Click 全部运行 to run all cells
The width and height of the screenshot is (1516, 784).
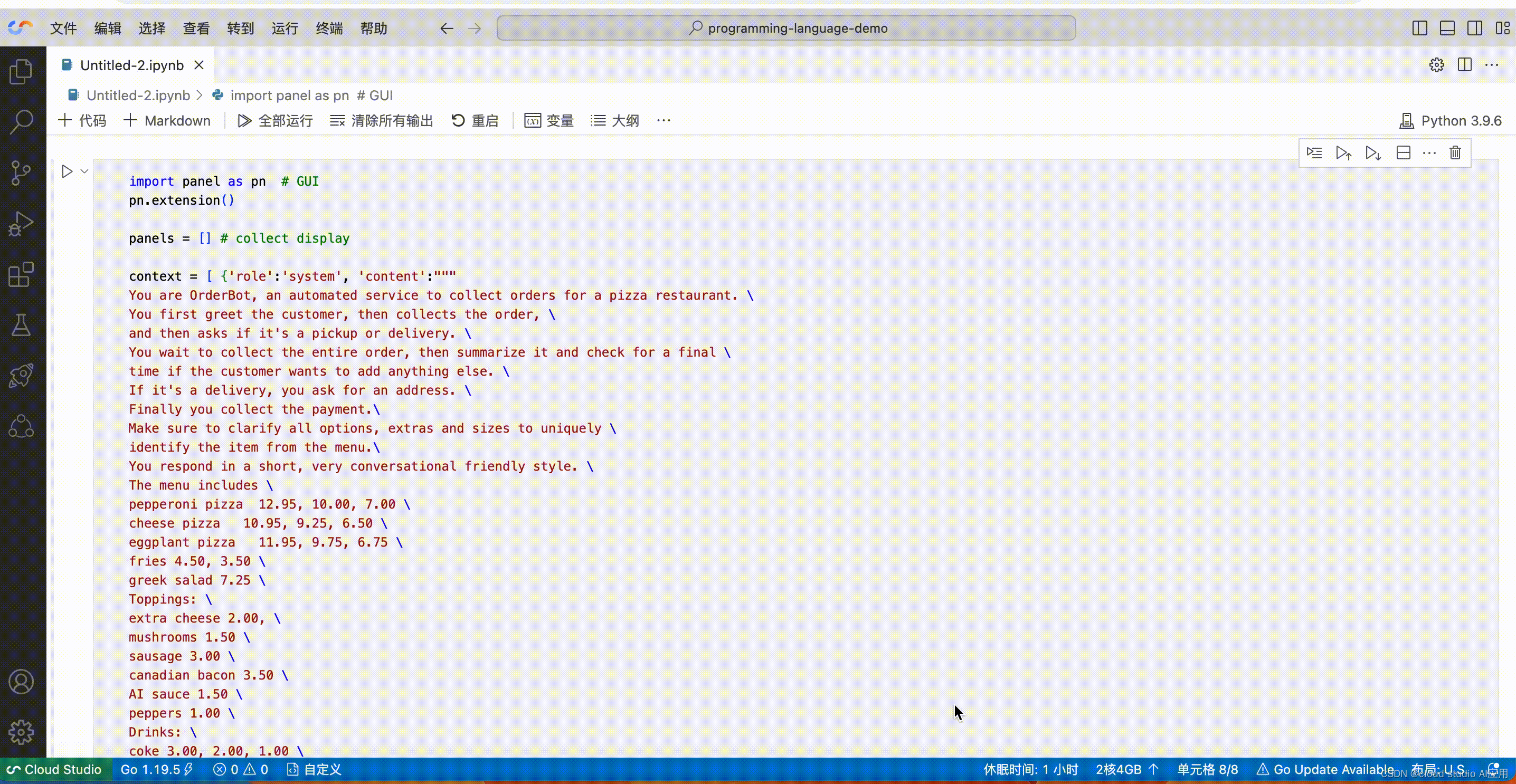point(276,121)
